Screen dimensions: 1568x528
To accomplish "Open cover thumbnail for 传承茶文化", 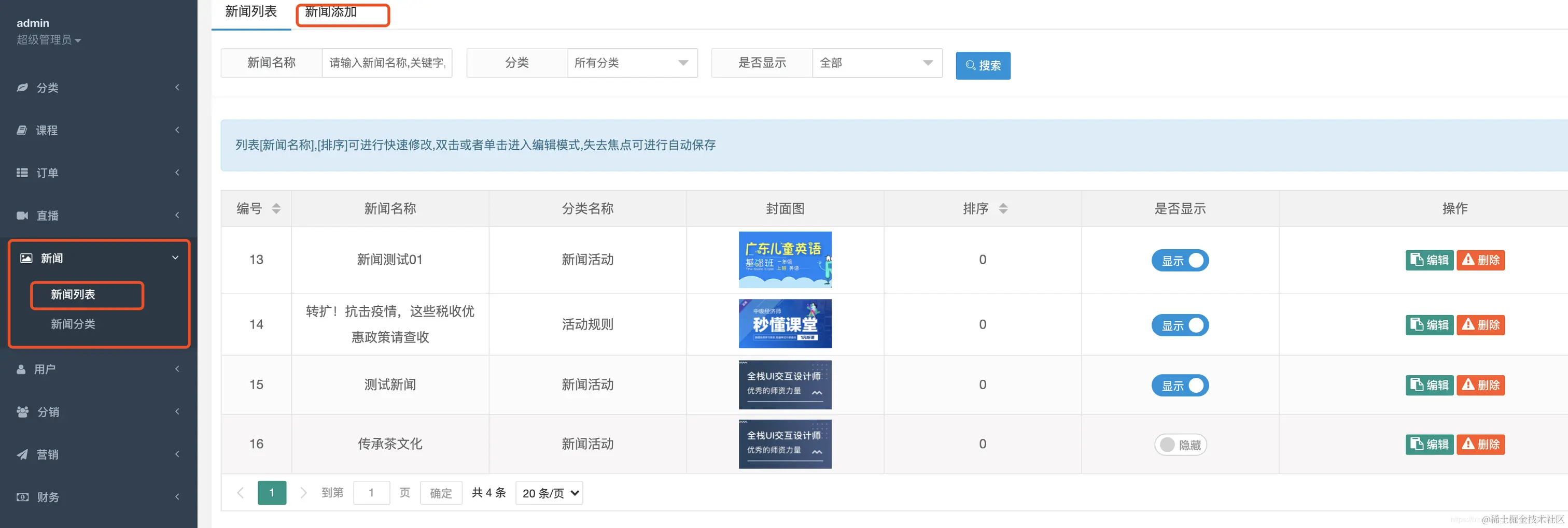I will pyautogui.click(x=785, y=444).
